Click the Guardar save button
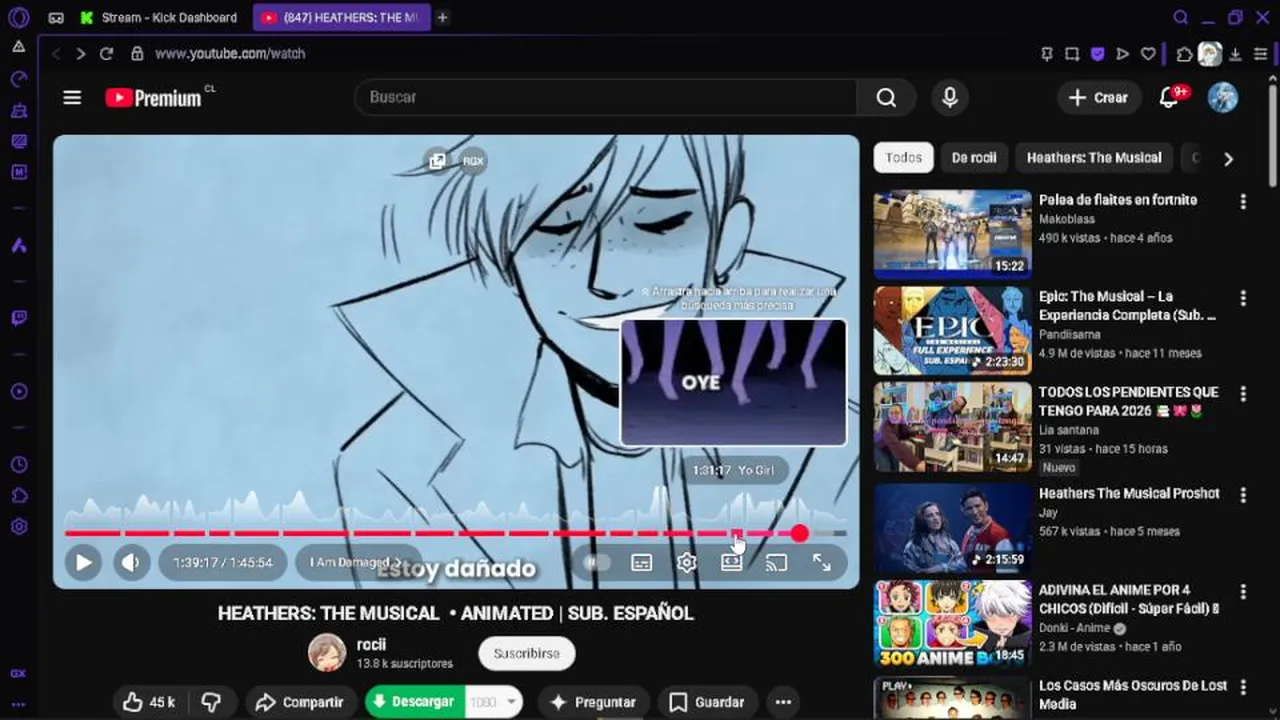 707,702
